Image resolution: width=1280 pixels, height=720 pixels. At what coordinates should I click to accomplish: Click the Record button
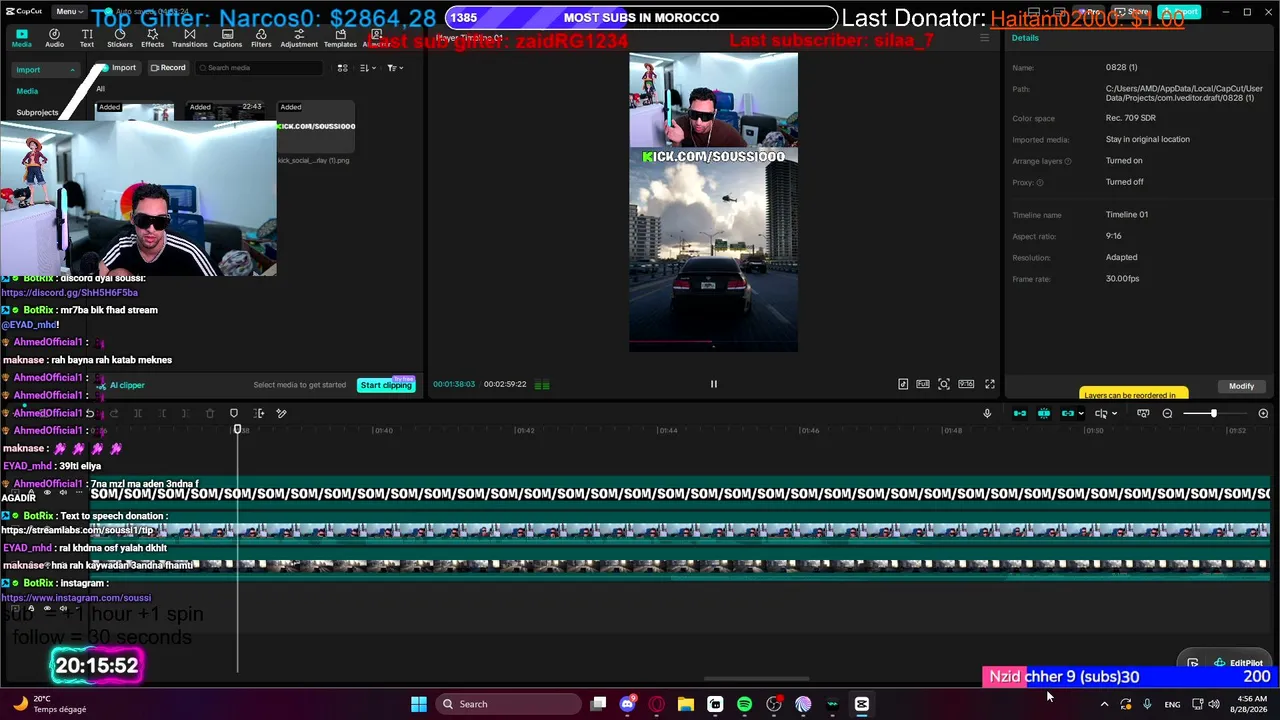168,68
